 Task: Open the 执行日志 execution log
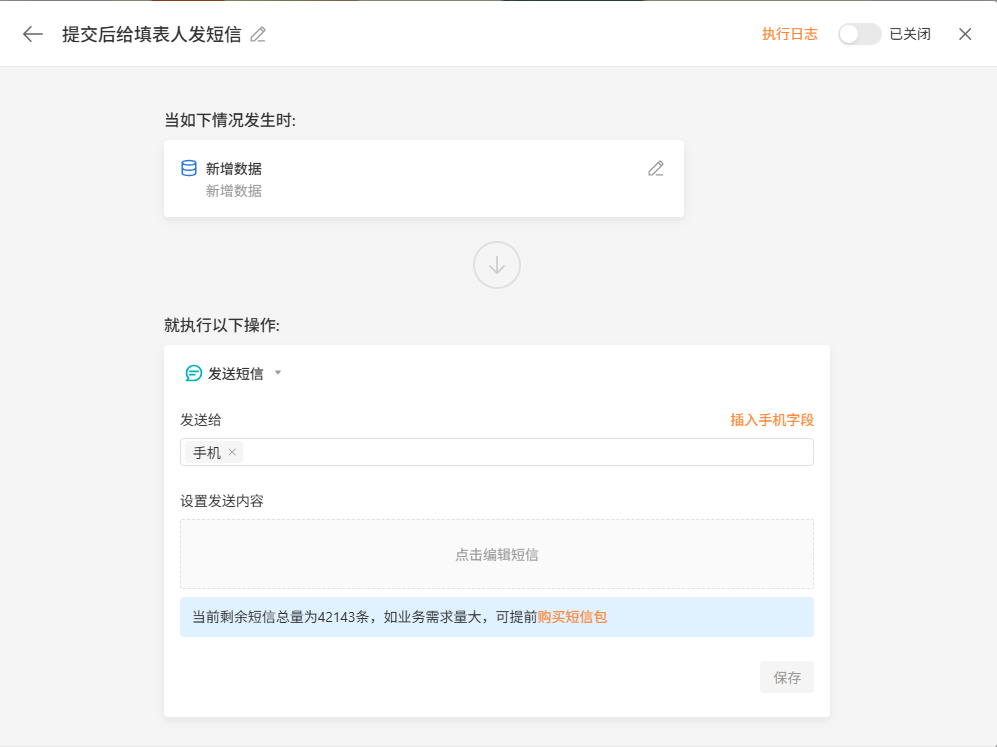coord(790,34)
